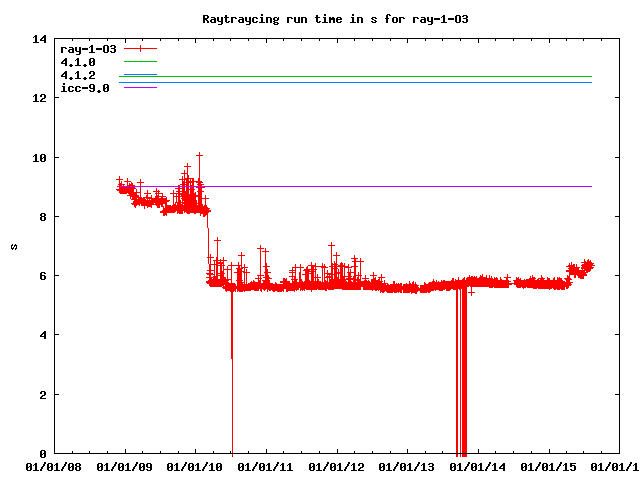Select the 4.1.2 legend label

78,75
